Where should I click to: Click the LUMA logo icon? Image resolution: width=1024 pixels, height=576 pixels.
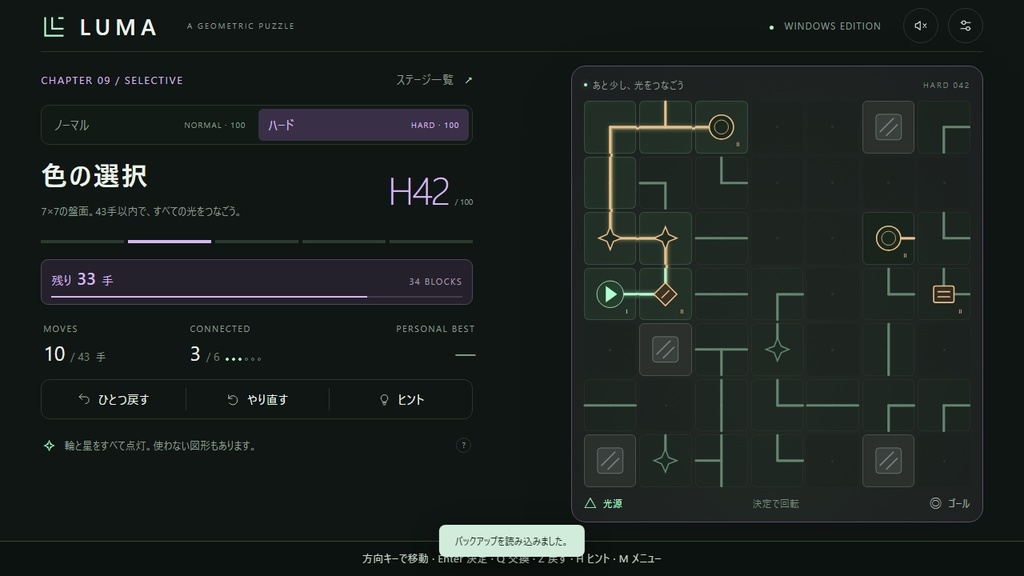click(54, 27)
